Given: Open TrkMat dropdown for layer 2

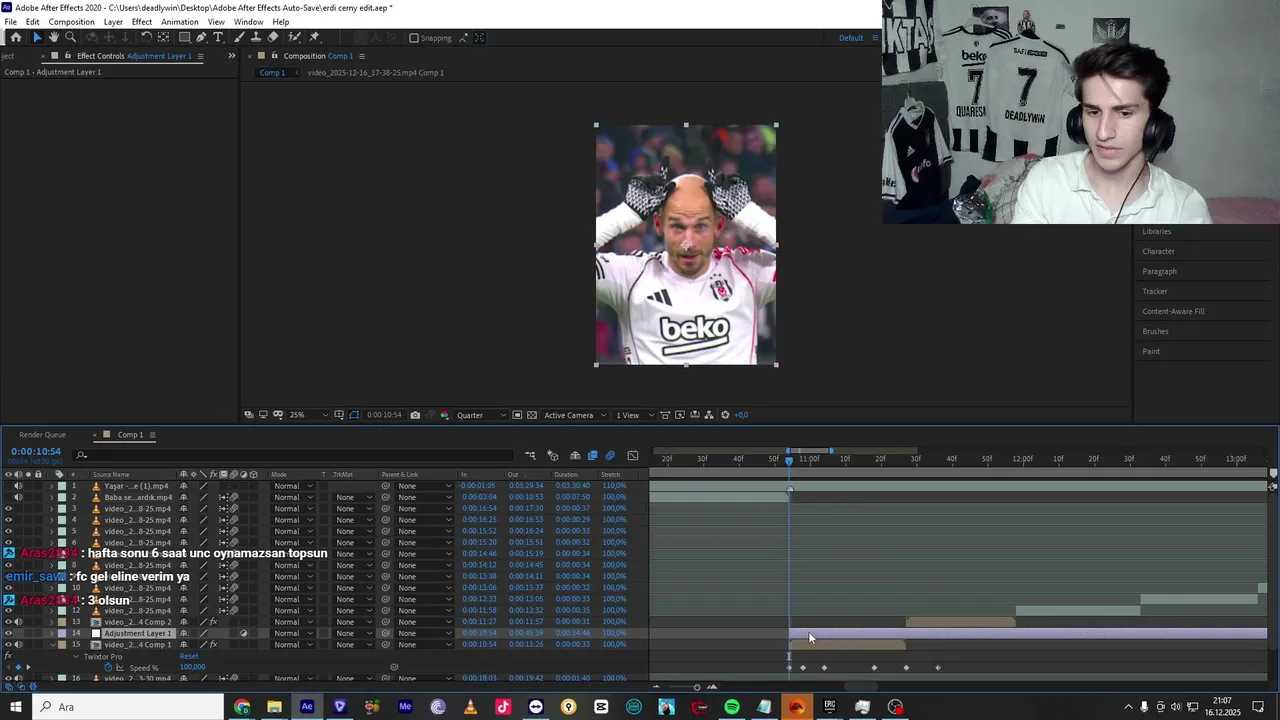Looking at the screenshot, I should tap(352, 497).
